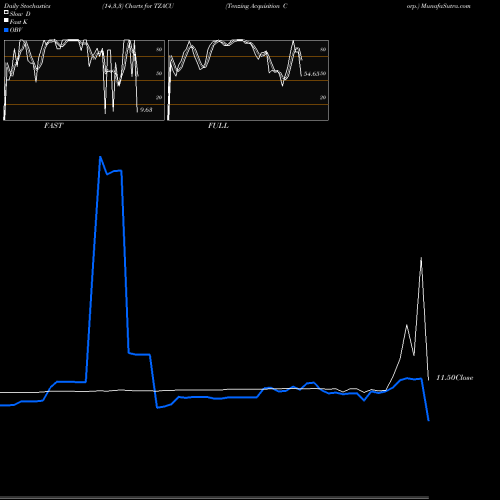Click the 9.68 value in FAST chart

click(x=146, y=110)
